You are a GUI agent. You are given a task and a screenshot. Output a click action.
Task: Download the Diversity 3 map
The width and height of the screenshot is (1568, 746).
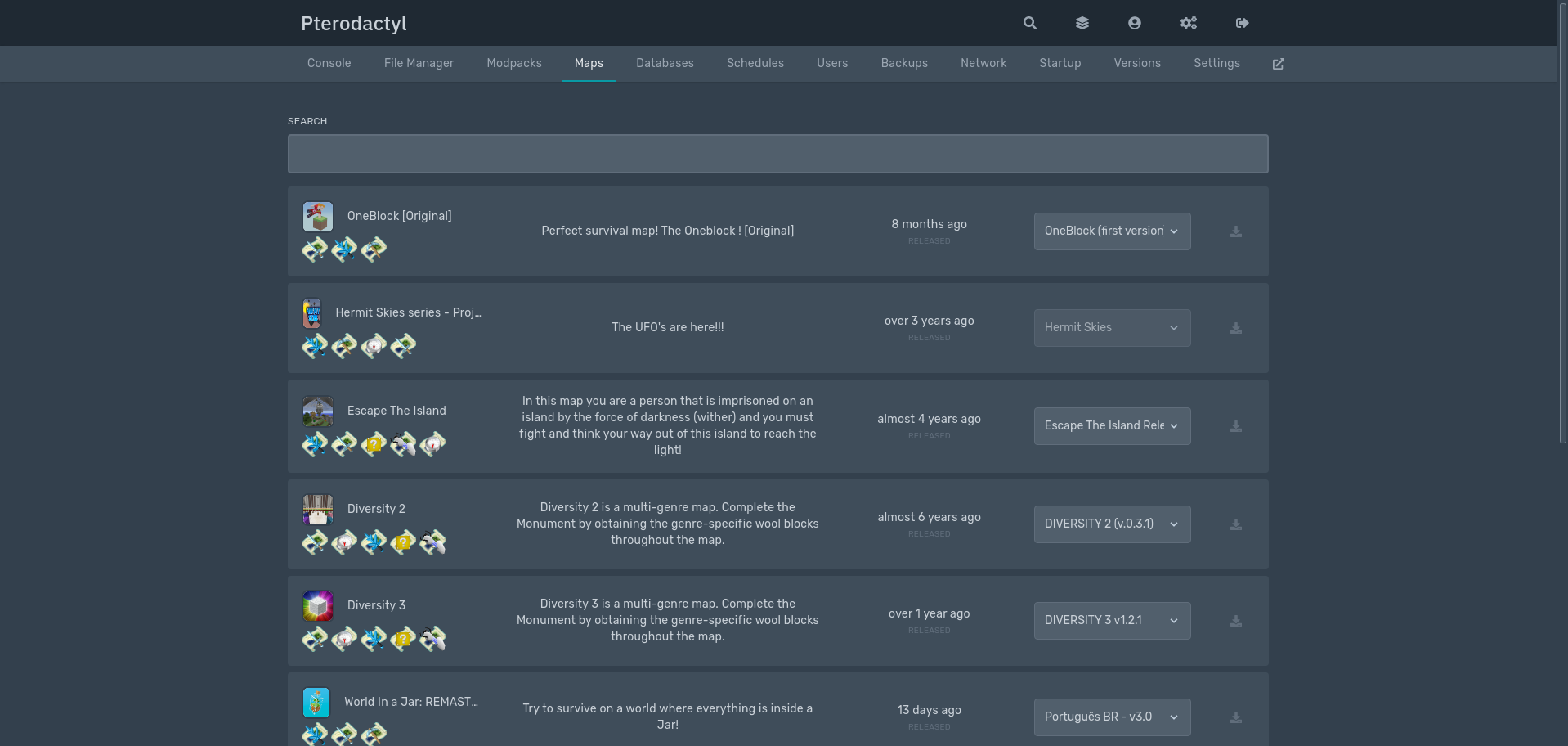click(x=1235, y=621)
